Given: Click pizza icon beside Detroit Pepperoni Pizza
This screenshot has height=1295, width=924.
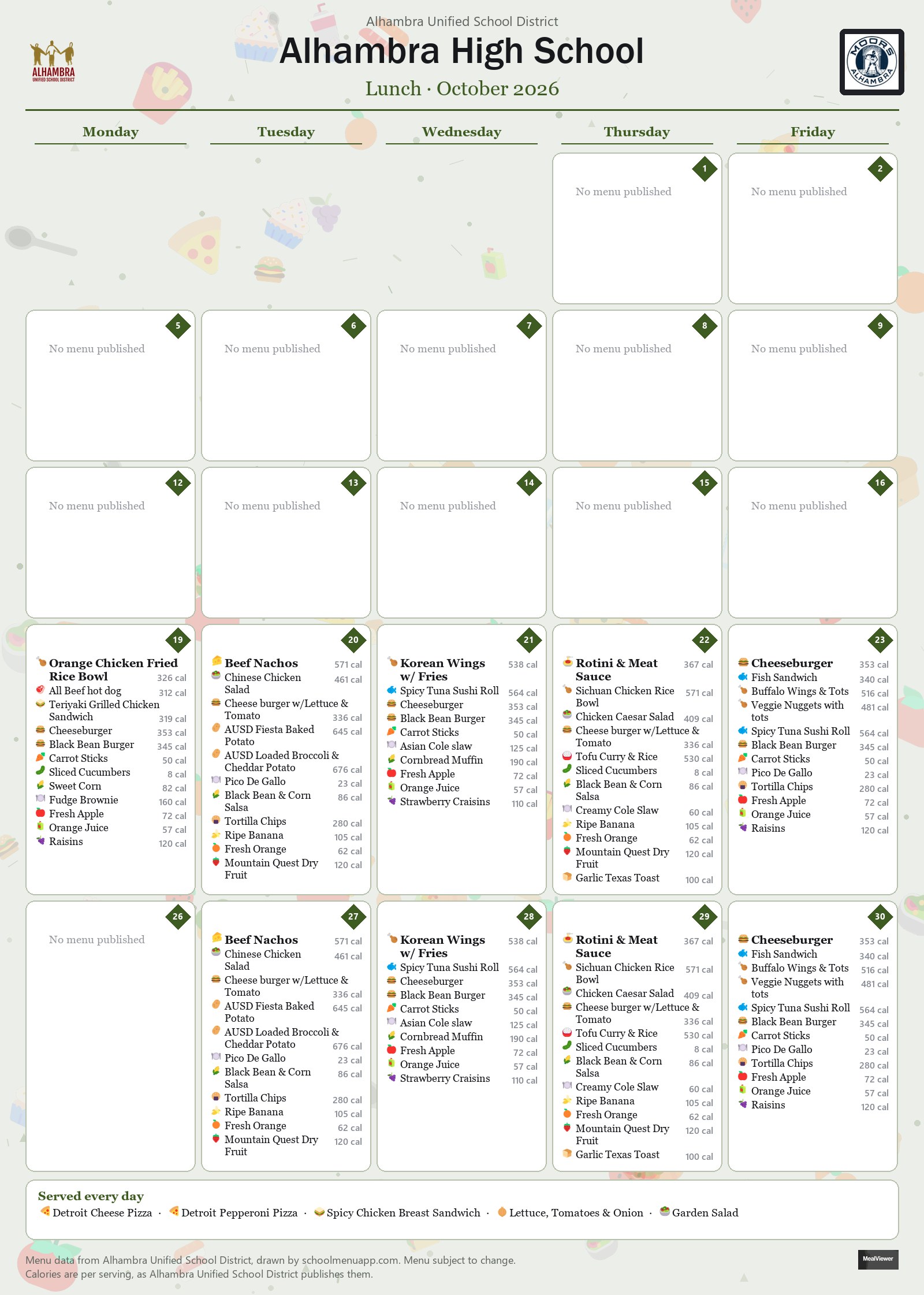Looking at the screenshot, I should (173, 1212).
